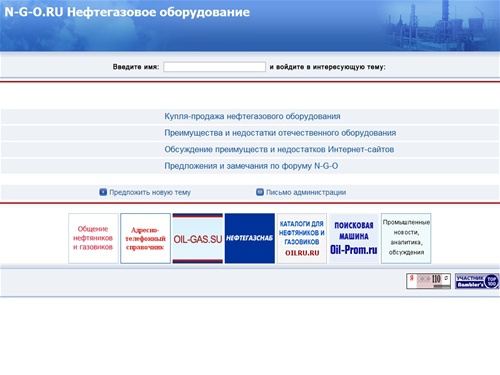500x375 pixels.
Task: Open the Нефтегазснаб blue banner
Action: point(250,238)
